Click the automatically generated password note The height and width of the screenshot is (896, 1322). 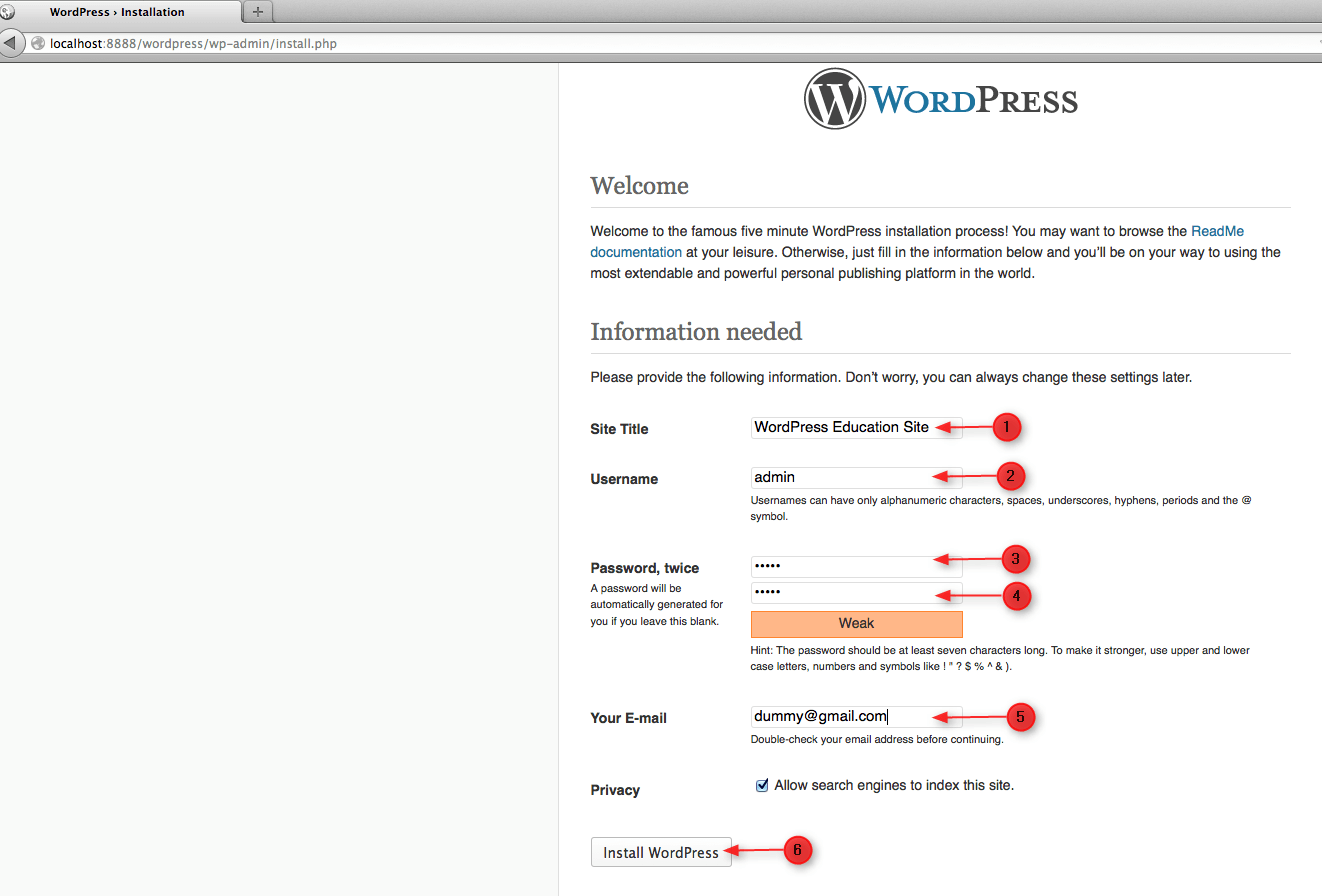[657, 605]
